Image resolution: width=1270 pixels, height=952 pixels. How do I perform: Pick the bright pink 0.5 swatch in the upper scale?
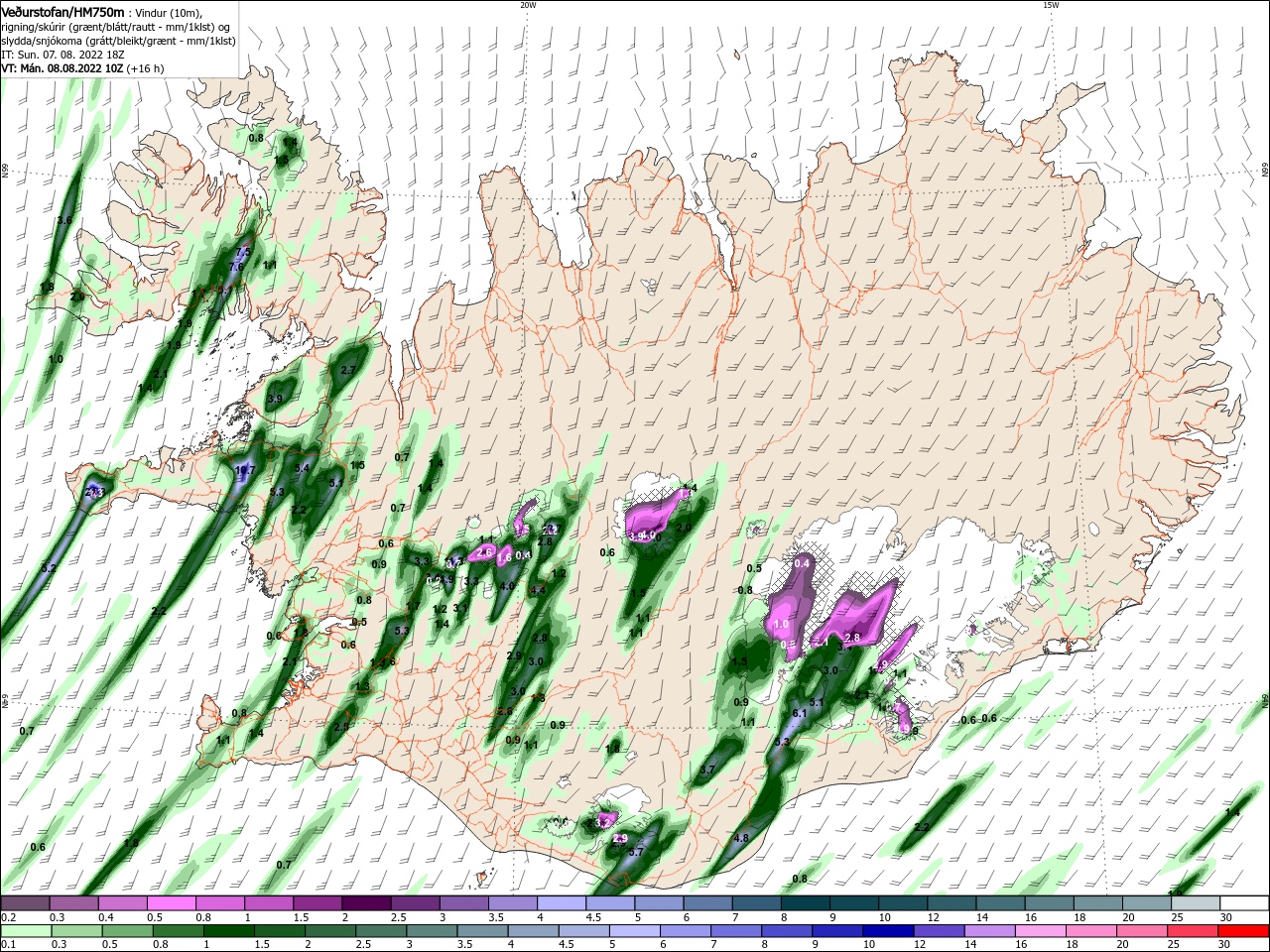tap(171, 903)
